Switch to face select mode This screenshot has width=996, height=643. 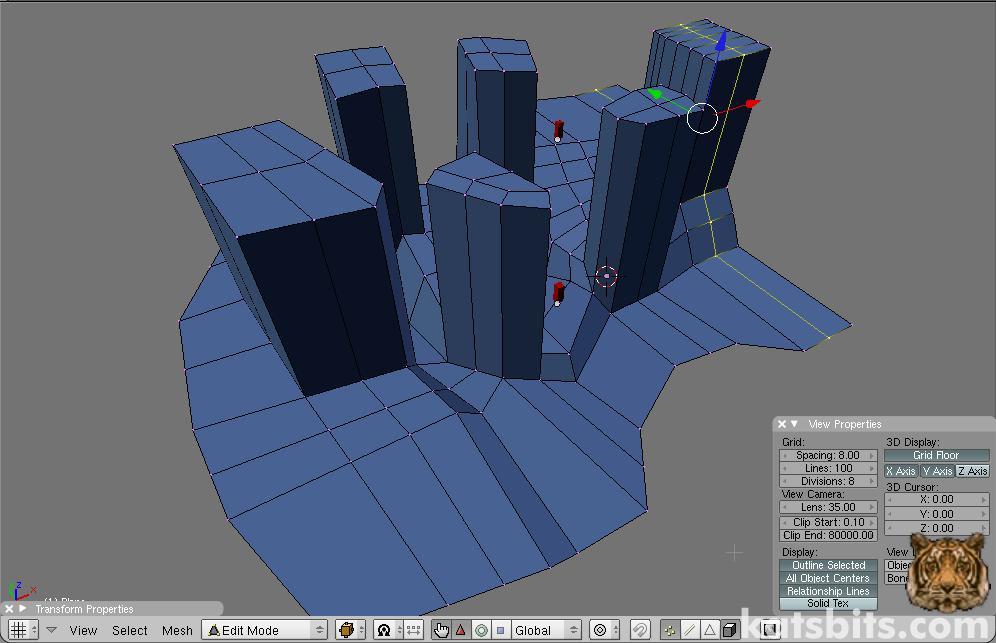pos(710,630)
